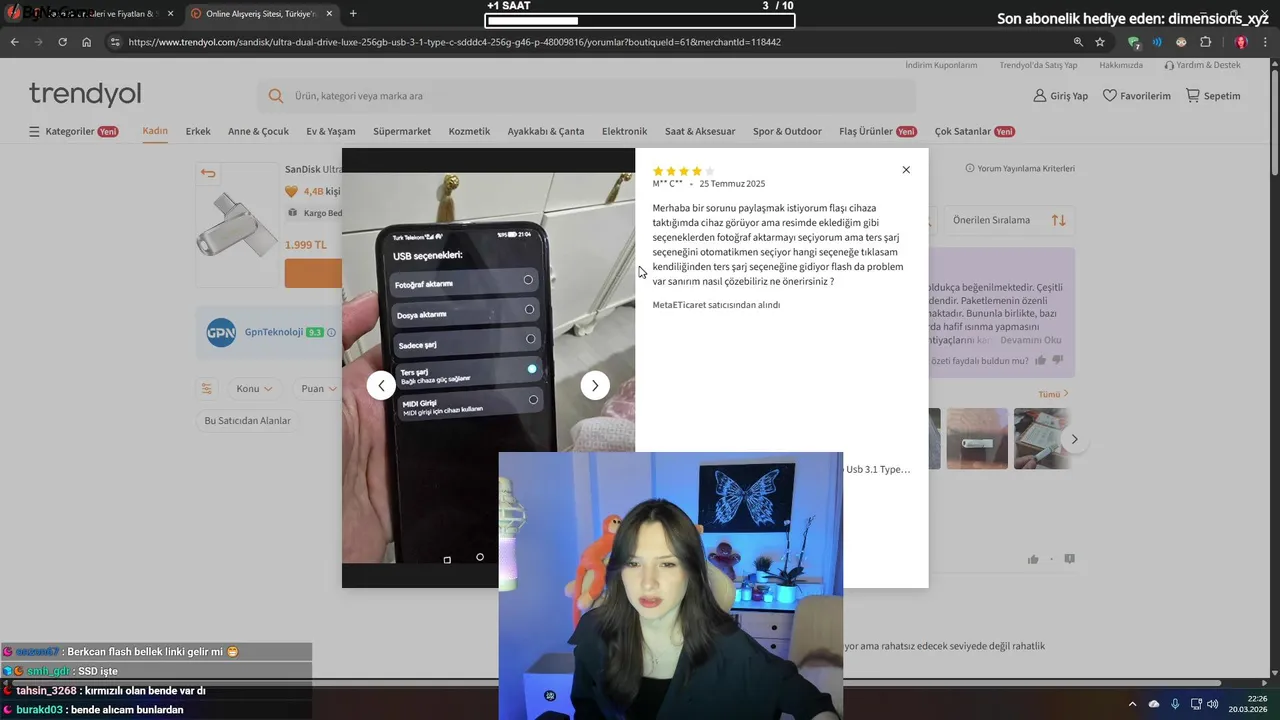Select the Ayakkabı & Çanta tab
This screenshot has height=720, width=1280.
coord(546,131)
